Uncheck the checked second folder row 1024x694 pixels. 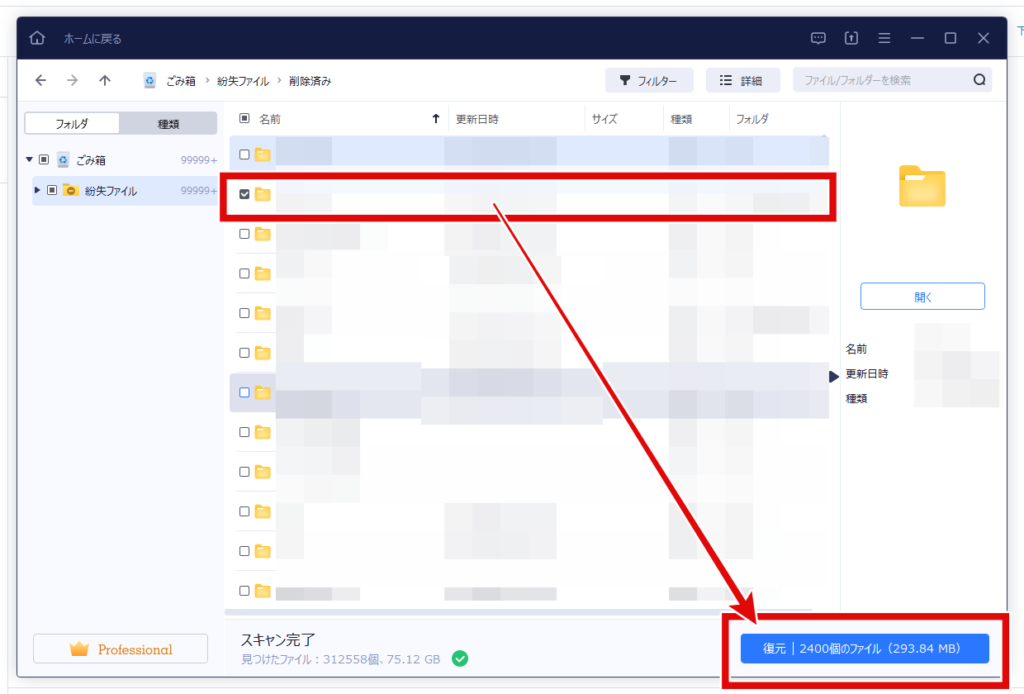[x=244, y=194]
